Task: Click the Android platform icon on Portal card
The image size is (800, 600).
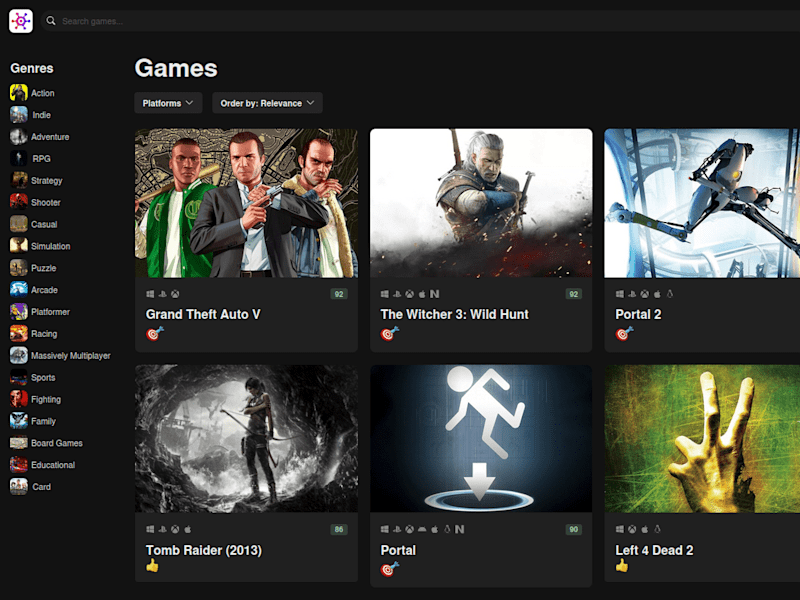Action: coord(422,529)
